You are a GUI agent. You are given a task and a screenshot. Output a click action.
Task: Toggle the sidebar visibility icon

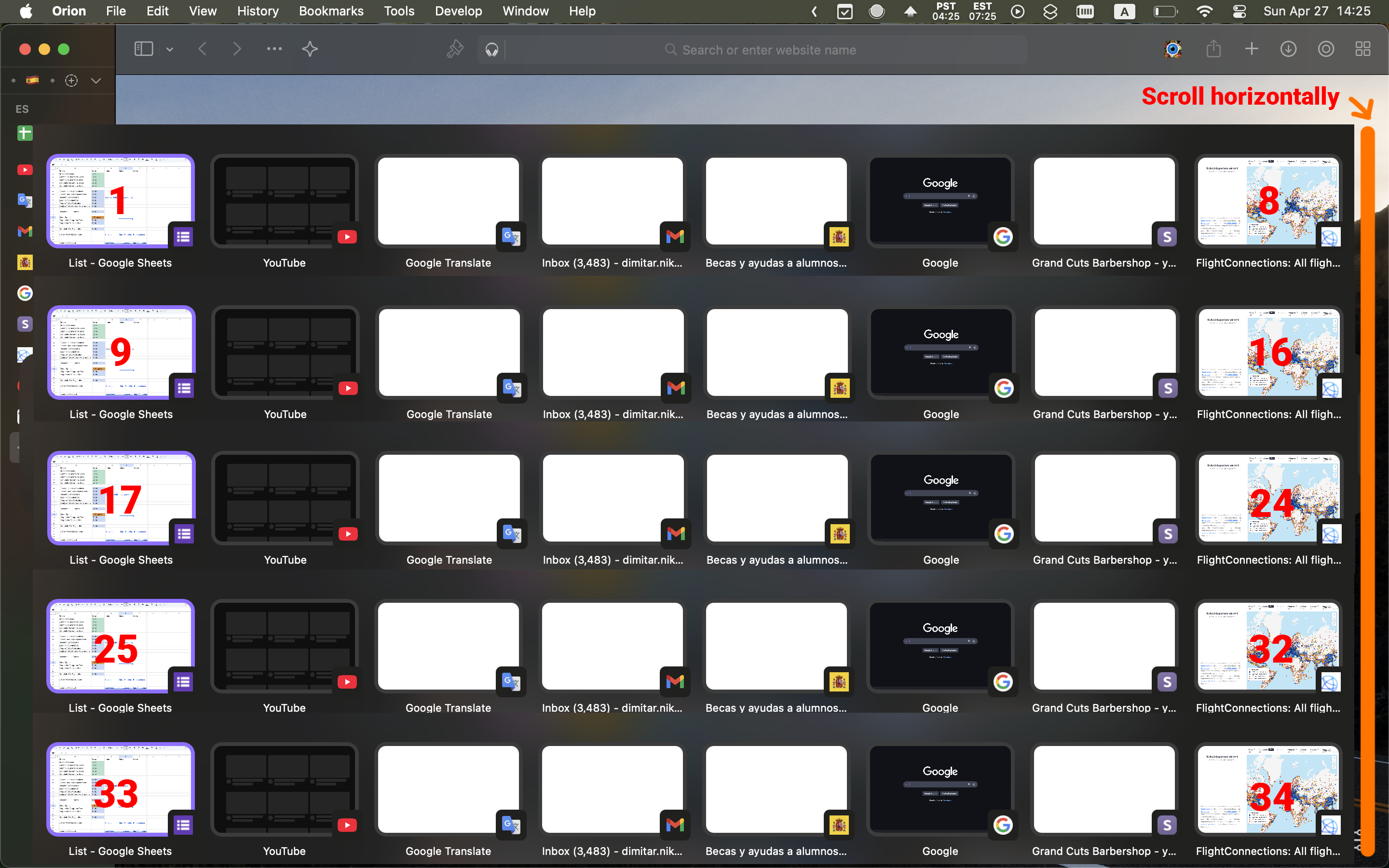click(144, 48)
